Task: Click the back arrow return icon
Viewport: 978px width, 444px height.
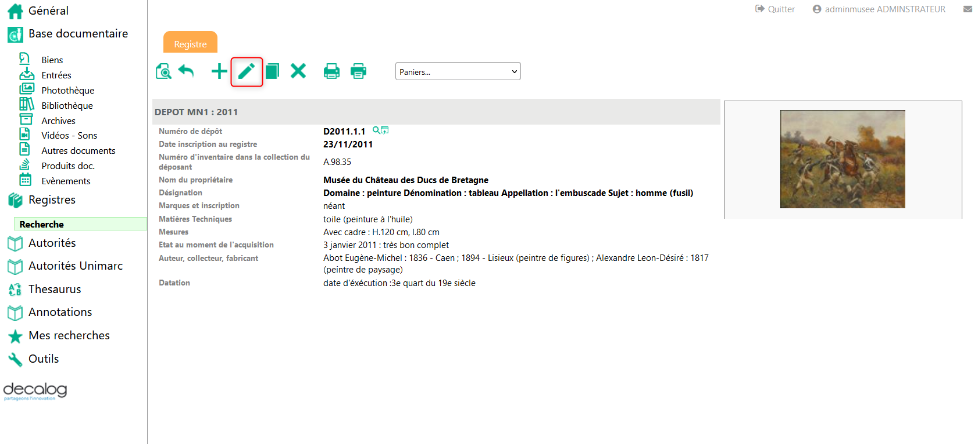Action: coord(187,71)
